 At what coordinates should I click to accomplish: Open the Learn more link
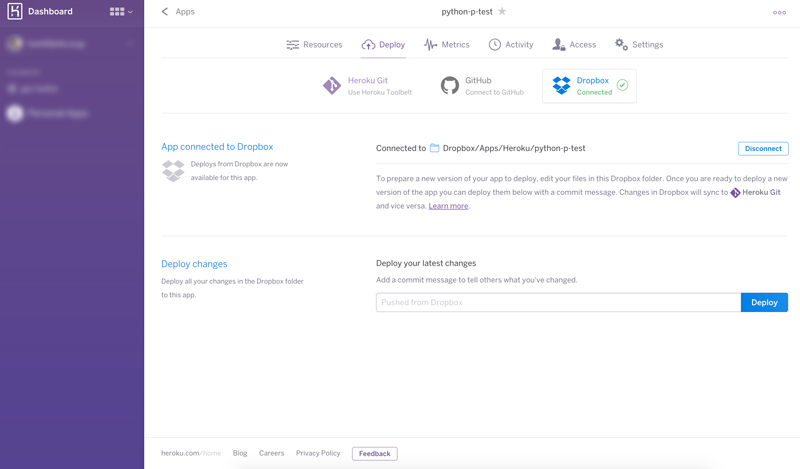pos(448,206)
